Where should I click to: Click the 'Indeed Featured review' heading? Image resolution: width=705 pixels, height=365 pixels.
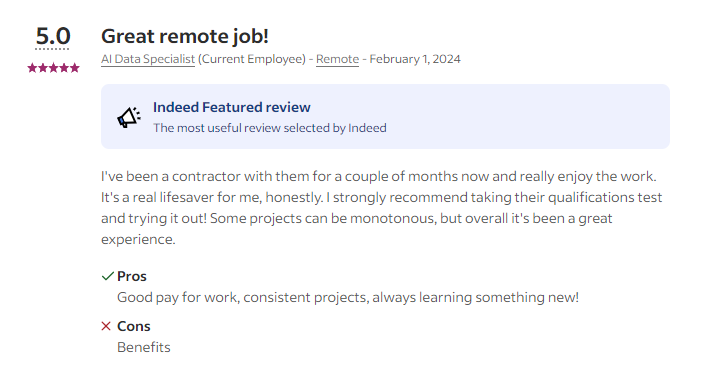pos(232,107)
